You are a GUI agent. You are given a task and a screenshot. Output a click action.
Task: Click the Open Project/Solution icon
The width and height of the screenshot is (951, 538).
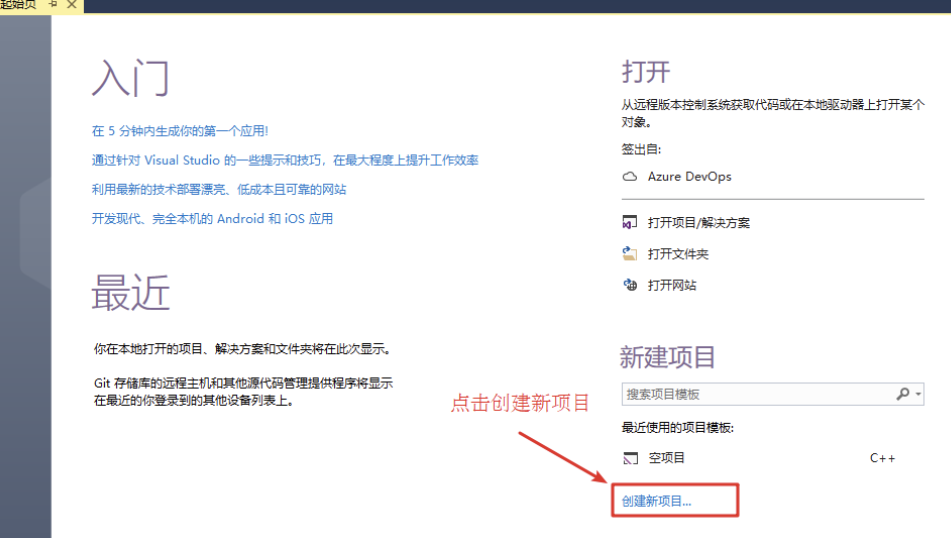(630, 223)
